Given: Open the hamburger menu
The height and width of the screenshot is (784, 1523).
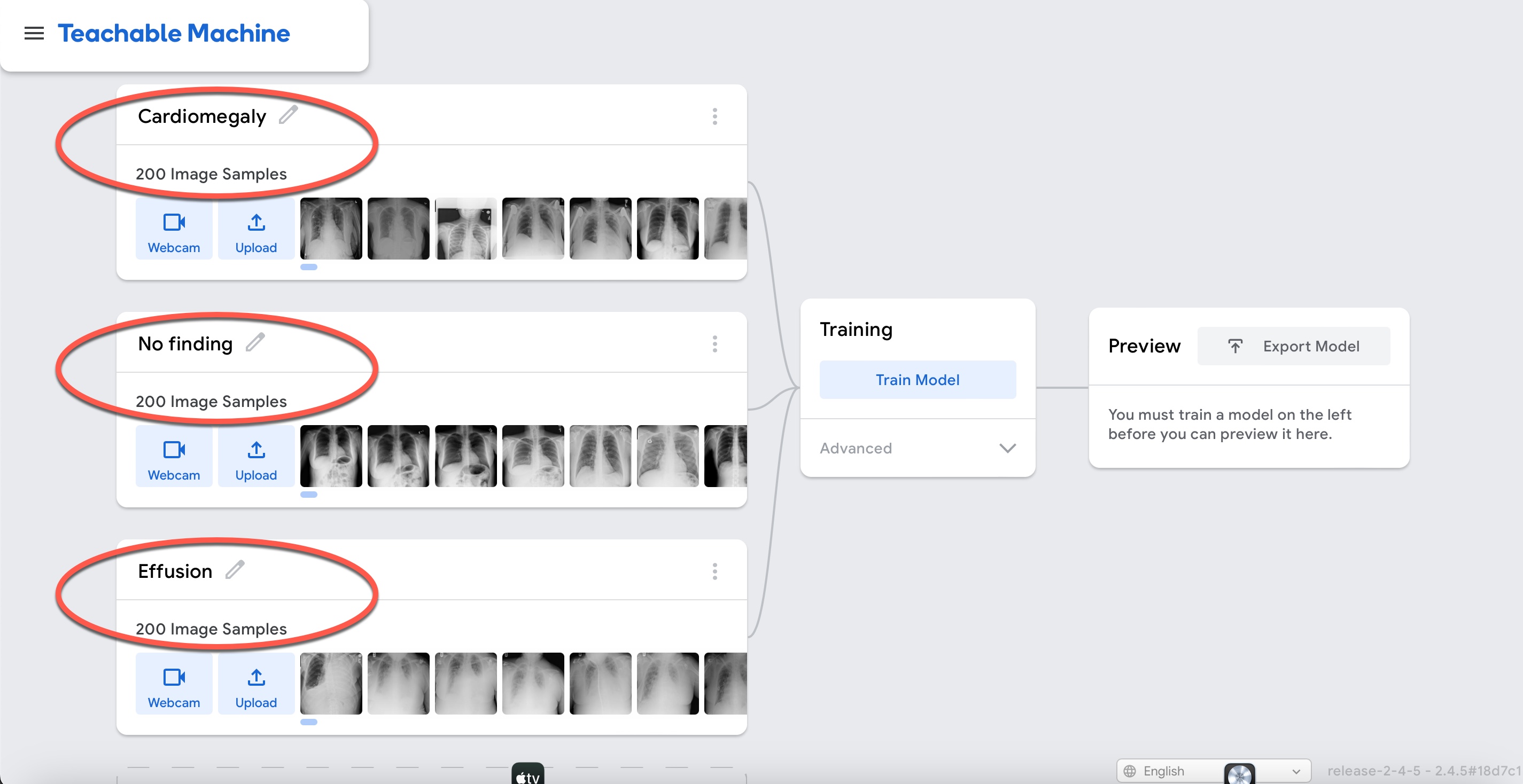Looking at the screenshot, I should 34,34.
